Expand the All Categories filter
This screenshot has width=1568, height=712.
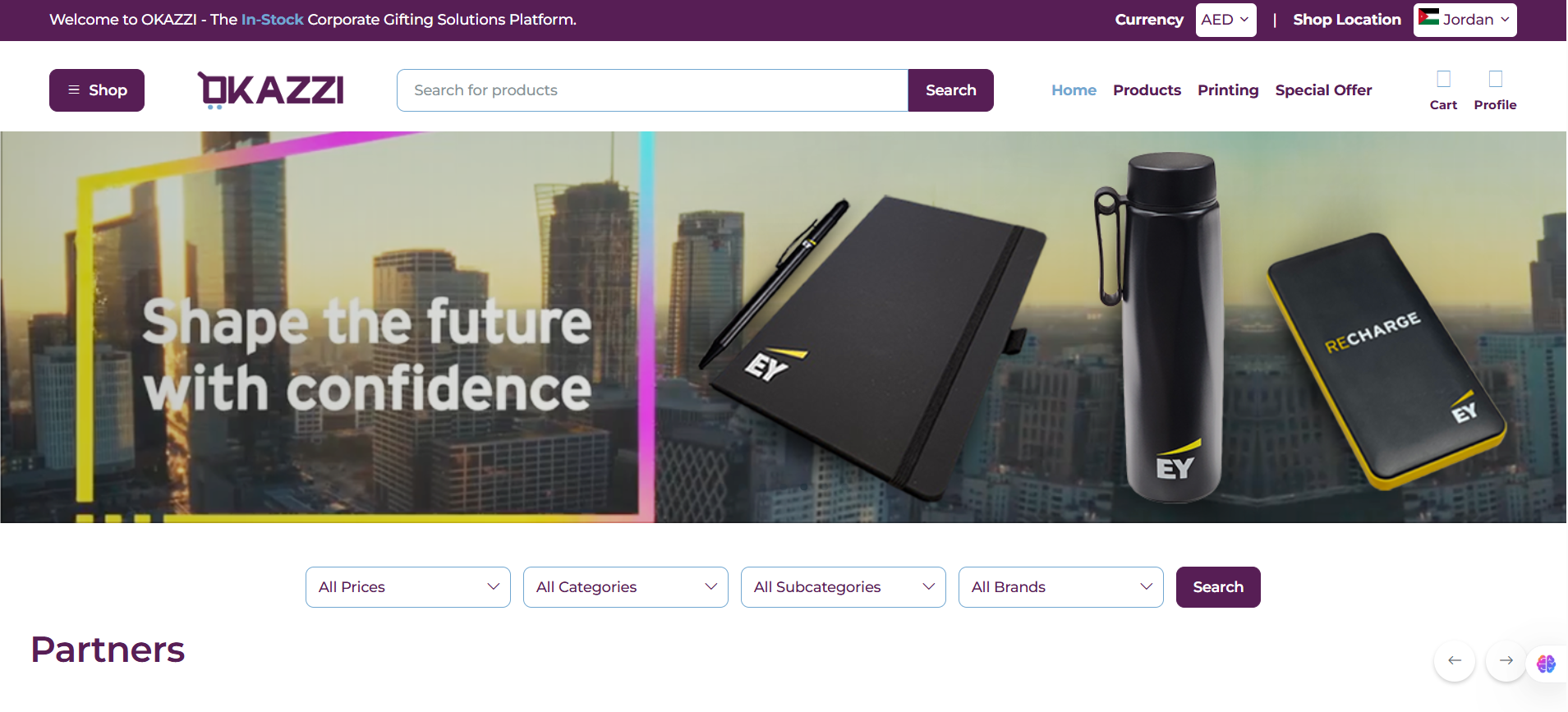tap(626, 587)
